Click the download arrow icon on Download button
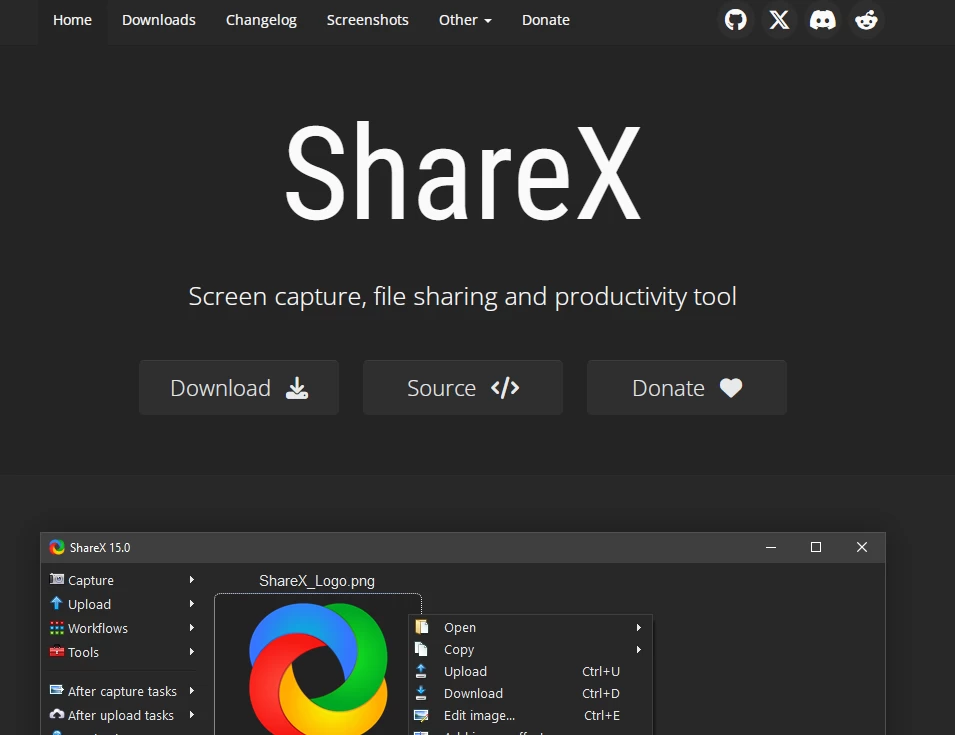The image size is (955, 735). coord(297,388)
